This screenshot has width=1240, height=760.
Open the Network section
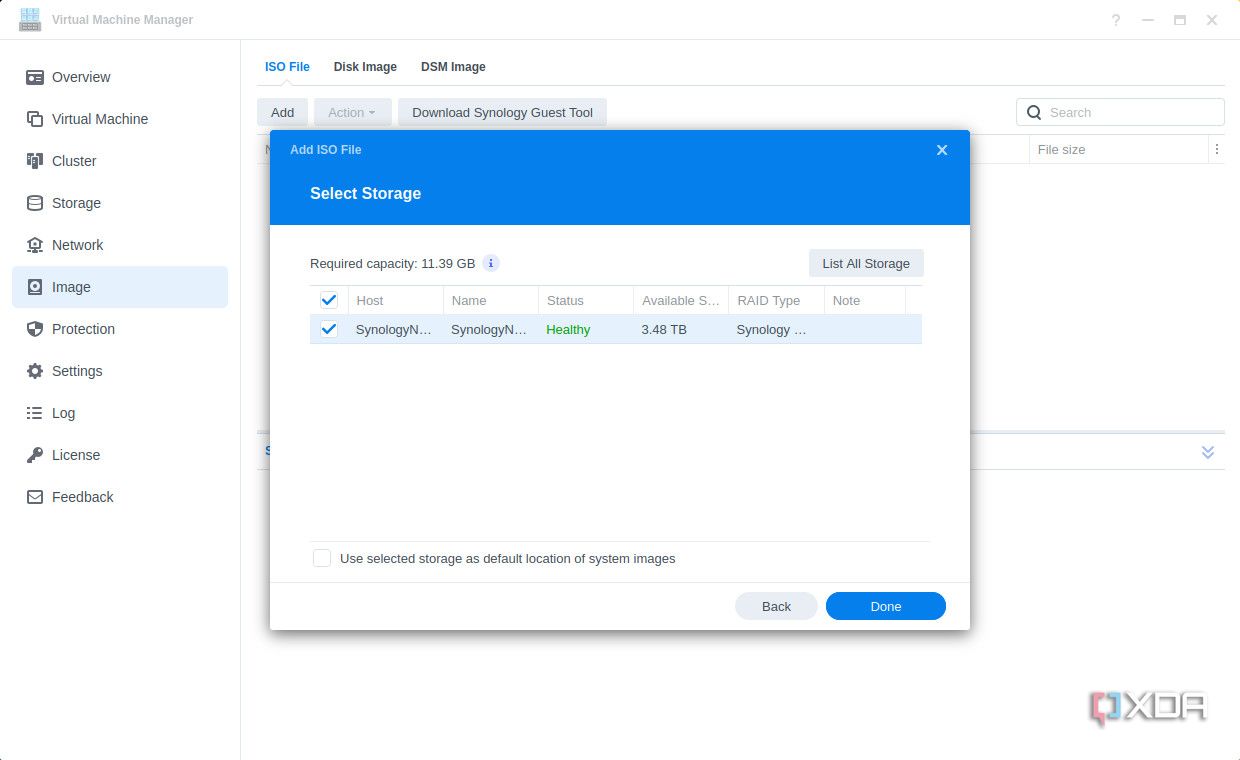(77, 245)
